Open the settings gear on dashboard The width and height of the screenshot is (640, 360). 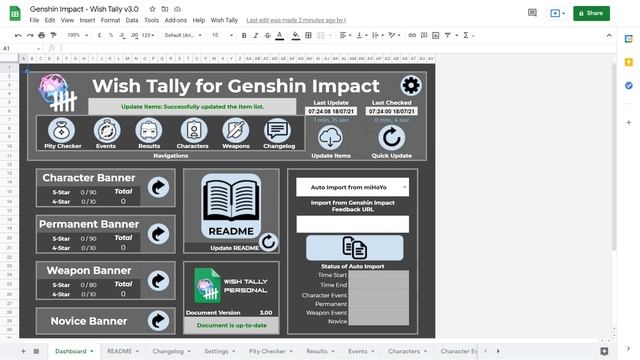coord(411,85)
